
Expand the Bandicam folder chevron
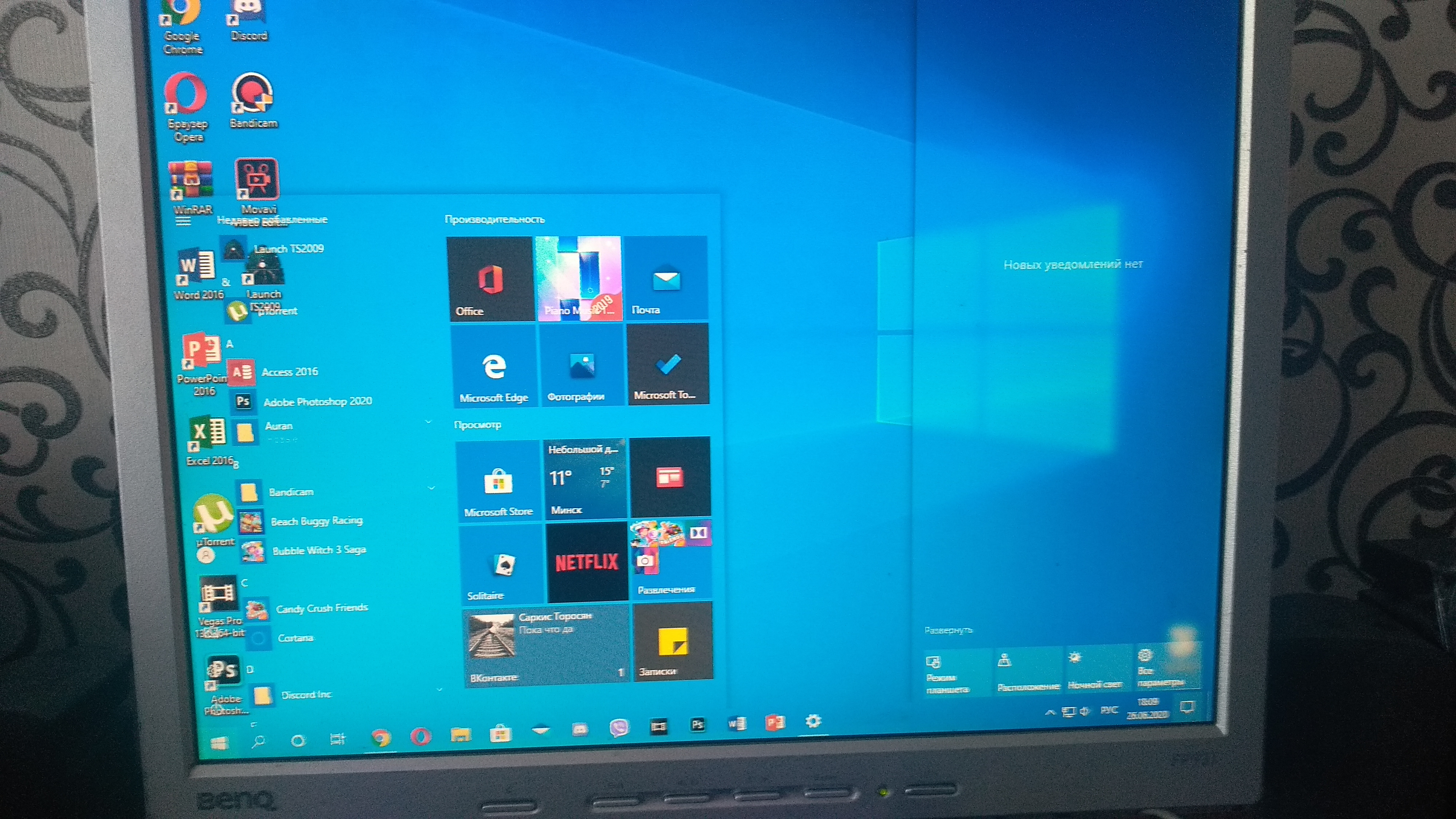[x=431, y=487]
